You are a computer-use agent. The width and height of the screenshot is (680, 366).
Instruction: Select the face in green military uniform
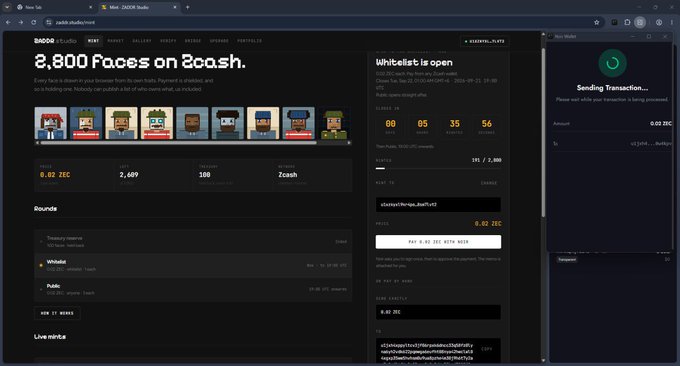(334, 123)
